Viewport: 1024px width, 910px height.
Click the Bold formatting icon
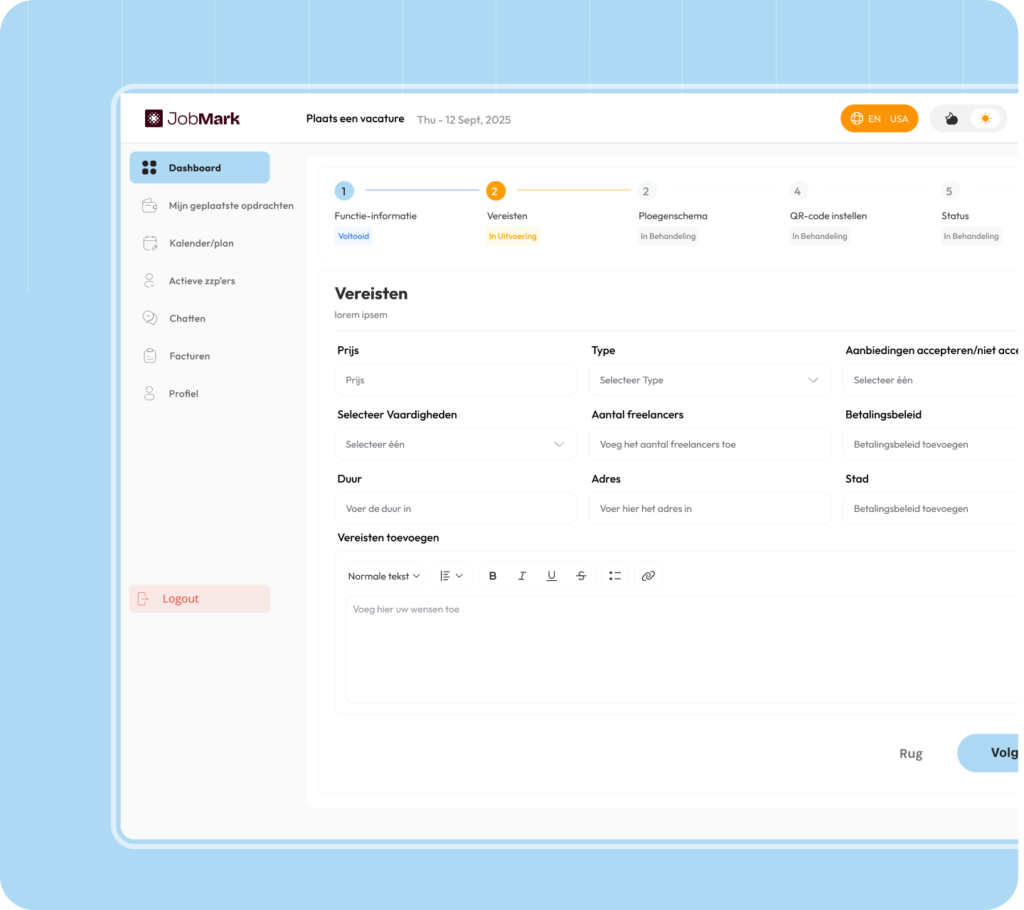[x=492, y=576]
